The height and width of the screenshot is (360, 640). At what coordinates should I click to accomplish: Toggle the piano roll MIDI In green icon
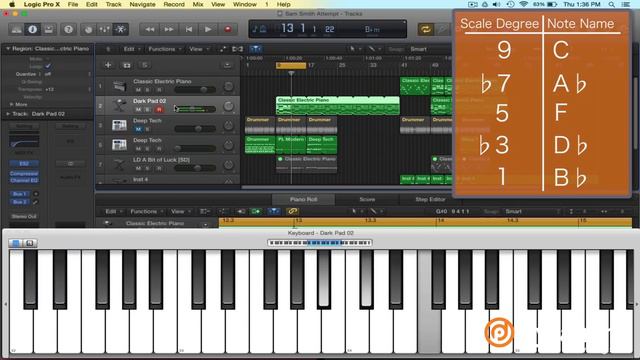(256, 211)
